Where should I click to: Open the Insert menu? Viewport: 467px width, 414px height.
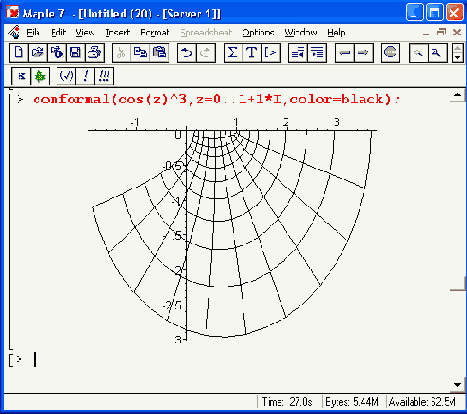click(x=117, y=32)
